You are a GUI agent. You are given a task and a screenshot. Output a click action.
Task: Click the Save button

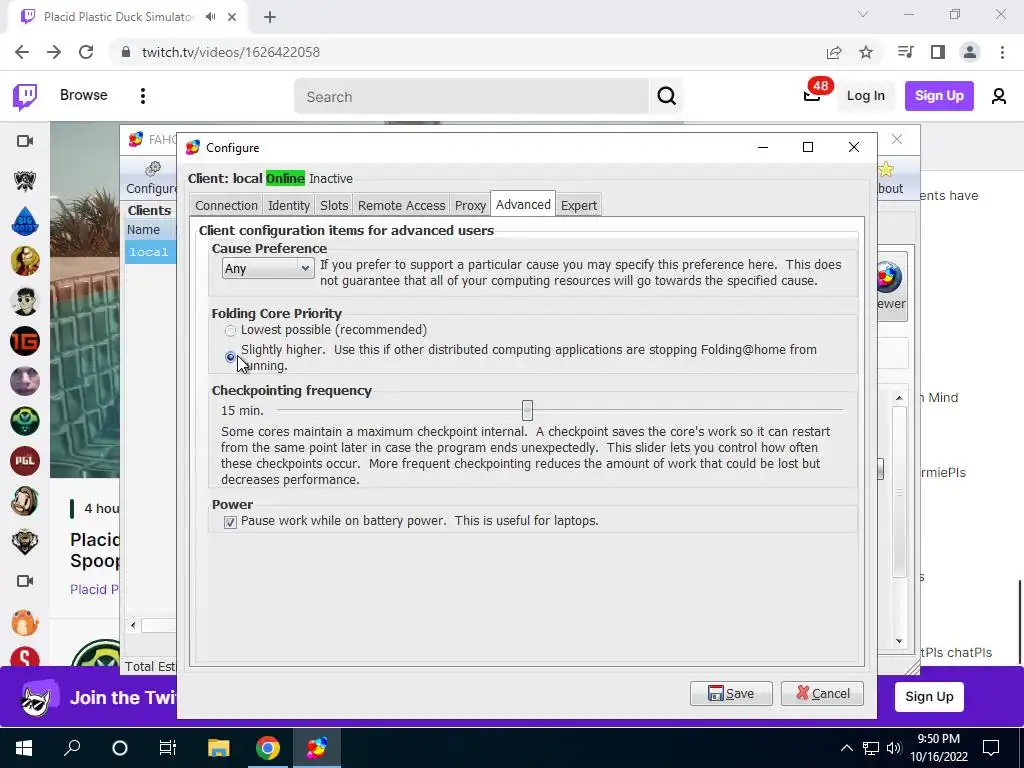click(x=731, y=694)
